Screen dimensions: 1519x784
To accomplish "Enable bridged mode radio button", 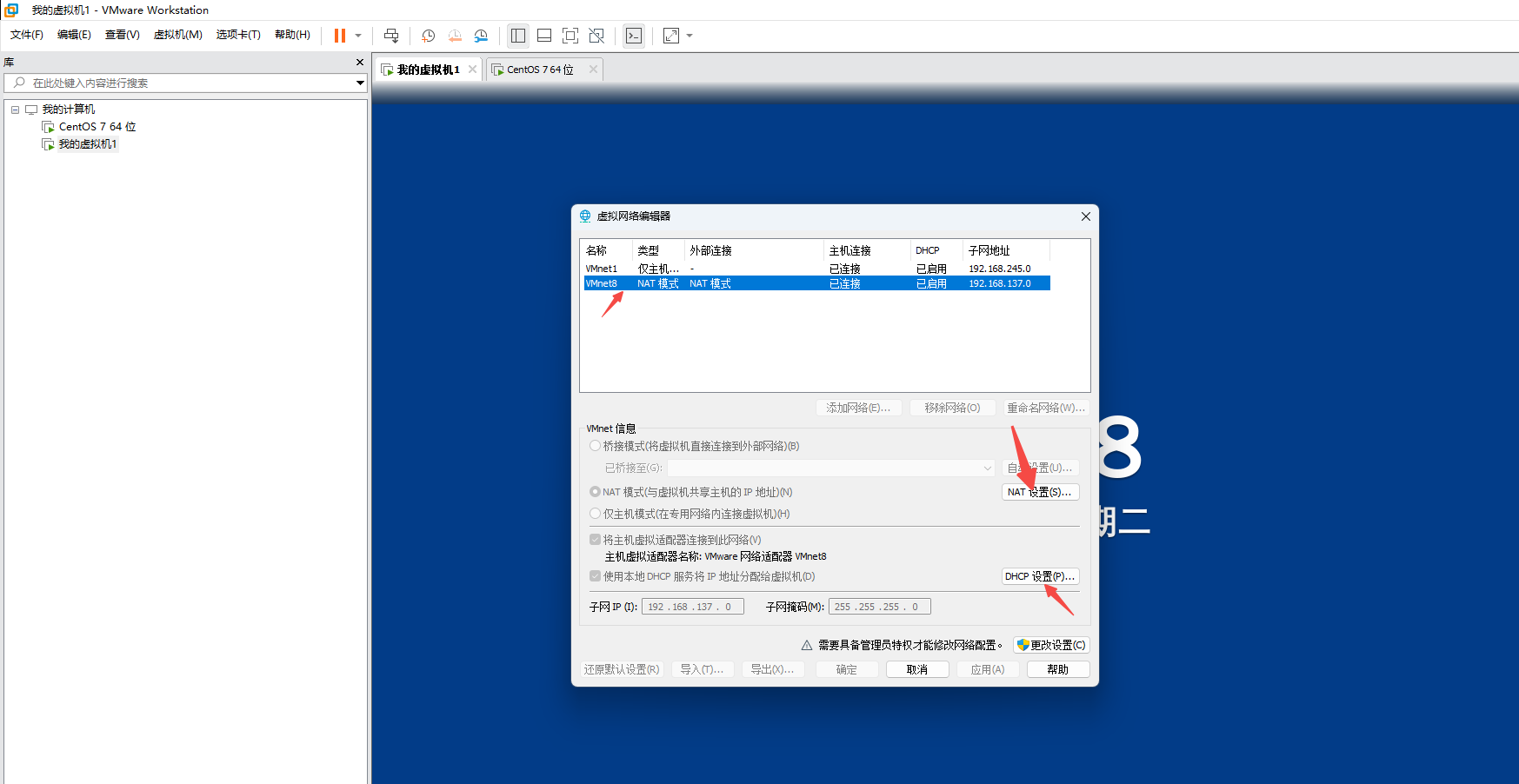I will [x=595, y=445].
